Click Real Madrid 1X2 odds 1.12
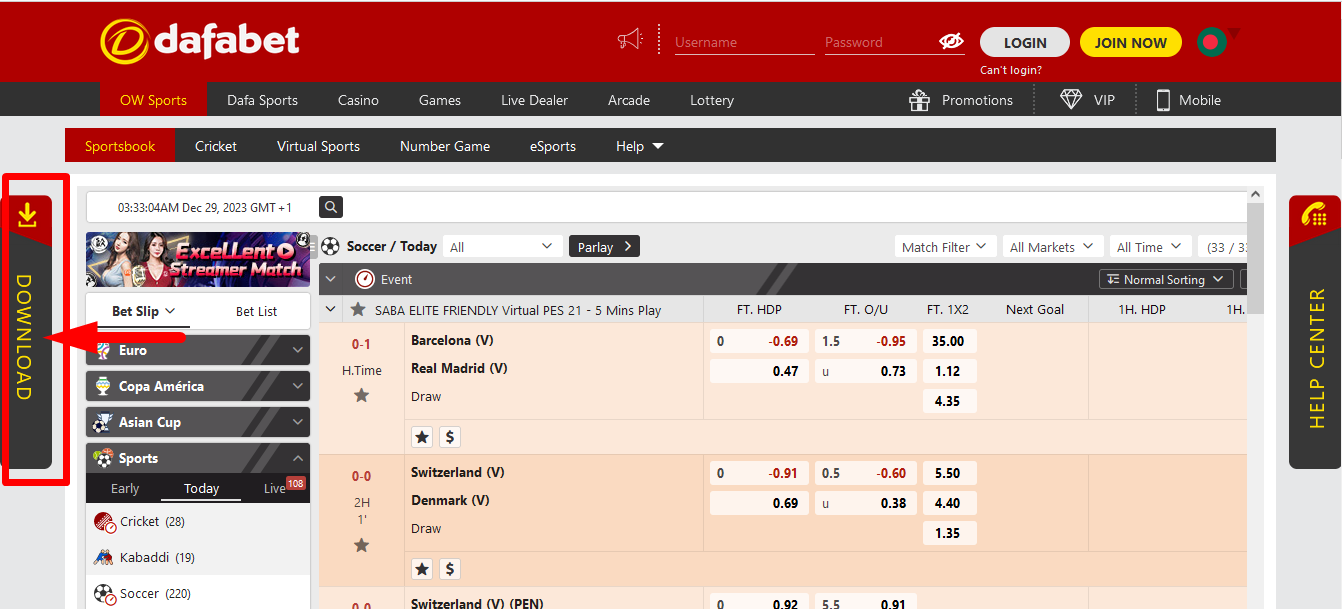This screenshot has width=1342, height=611. (x=949, y=371)
